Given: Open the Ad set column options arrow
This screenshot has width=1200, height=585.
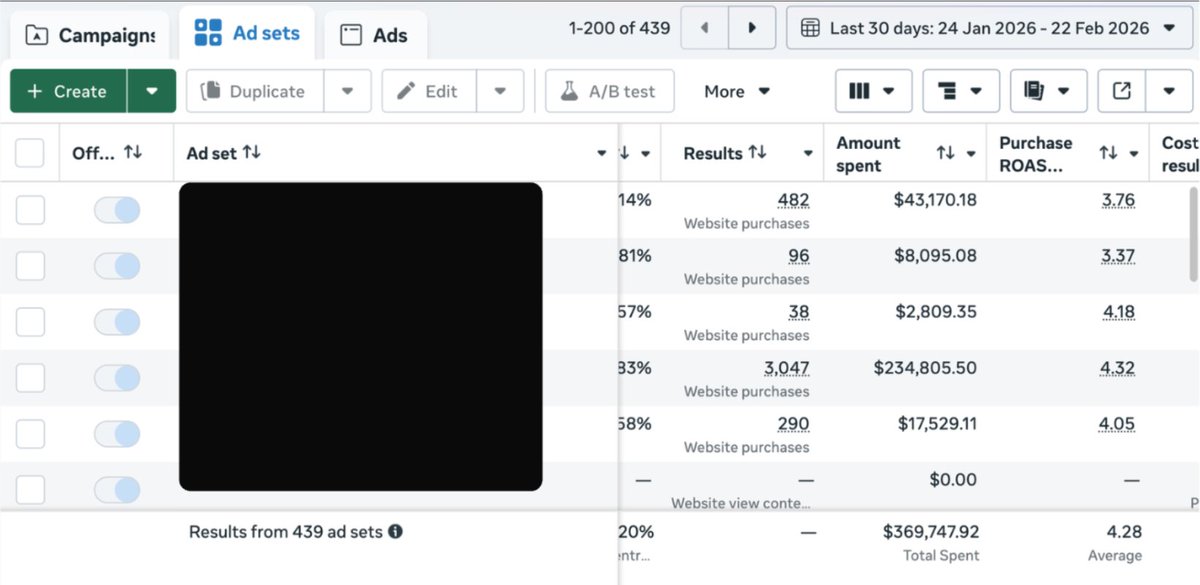Looking at the screenshot, I should 602,154.
